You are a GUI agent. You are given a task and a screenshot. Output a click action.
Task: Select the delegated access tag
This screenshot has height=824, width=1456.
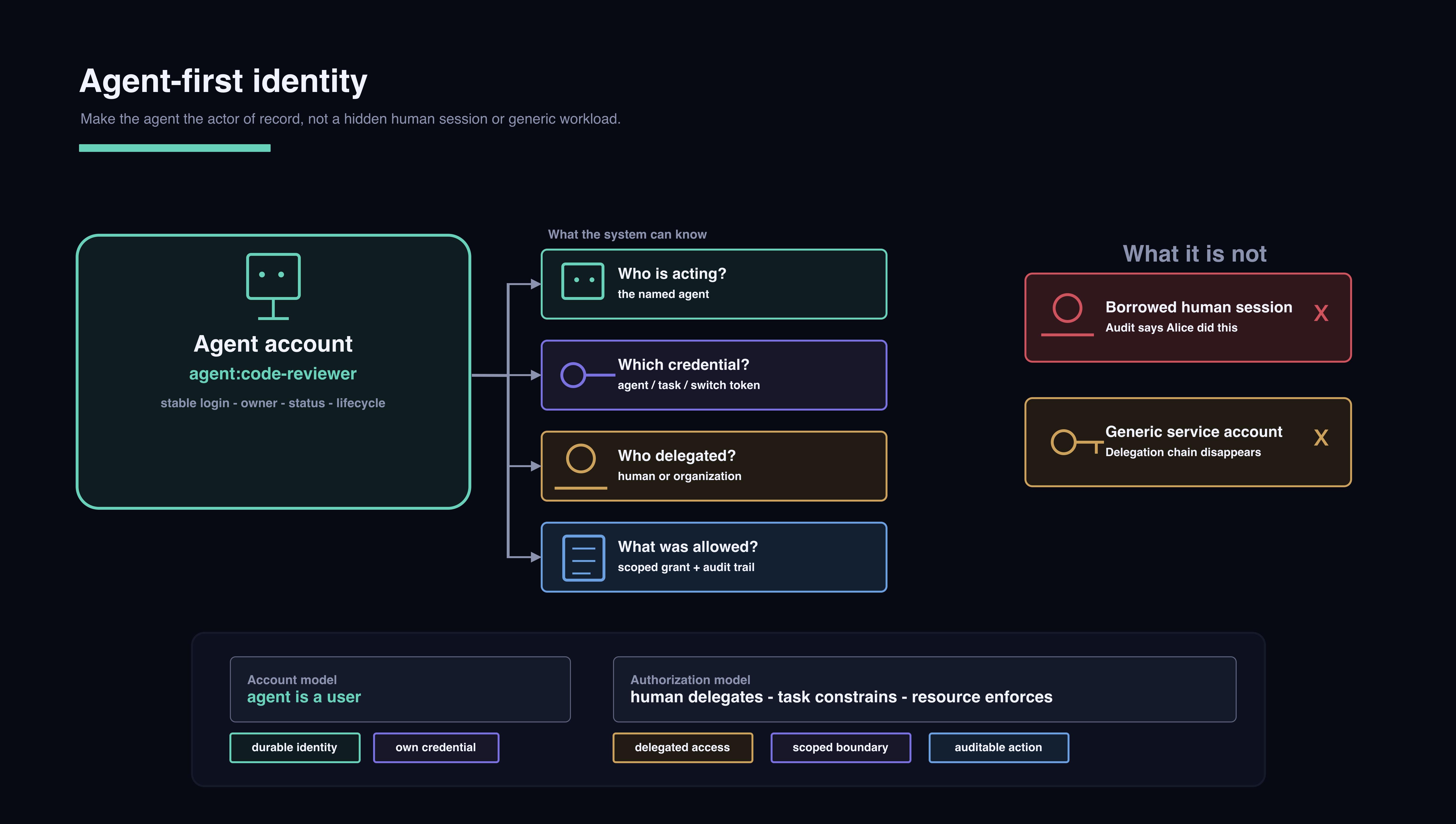[x=683, y=748]
